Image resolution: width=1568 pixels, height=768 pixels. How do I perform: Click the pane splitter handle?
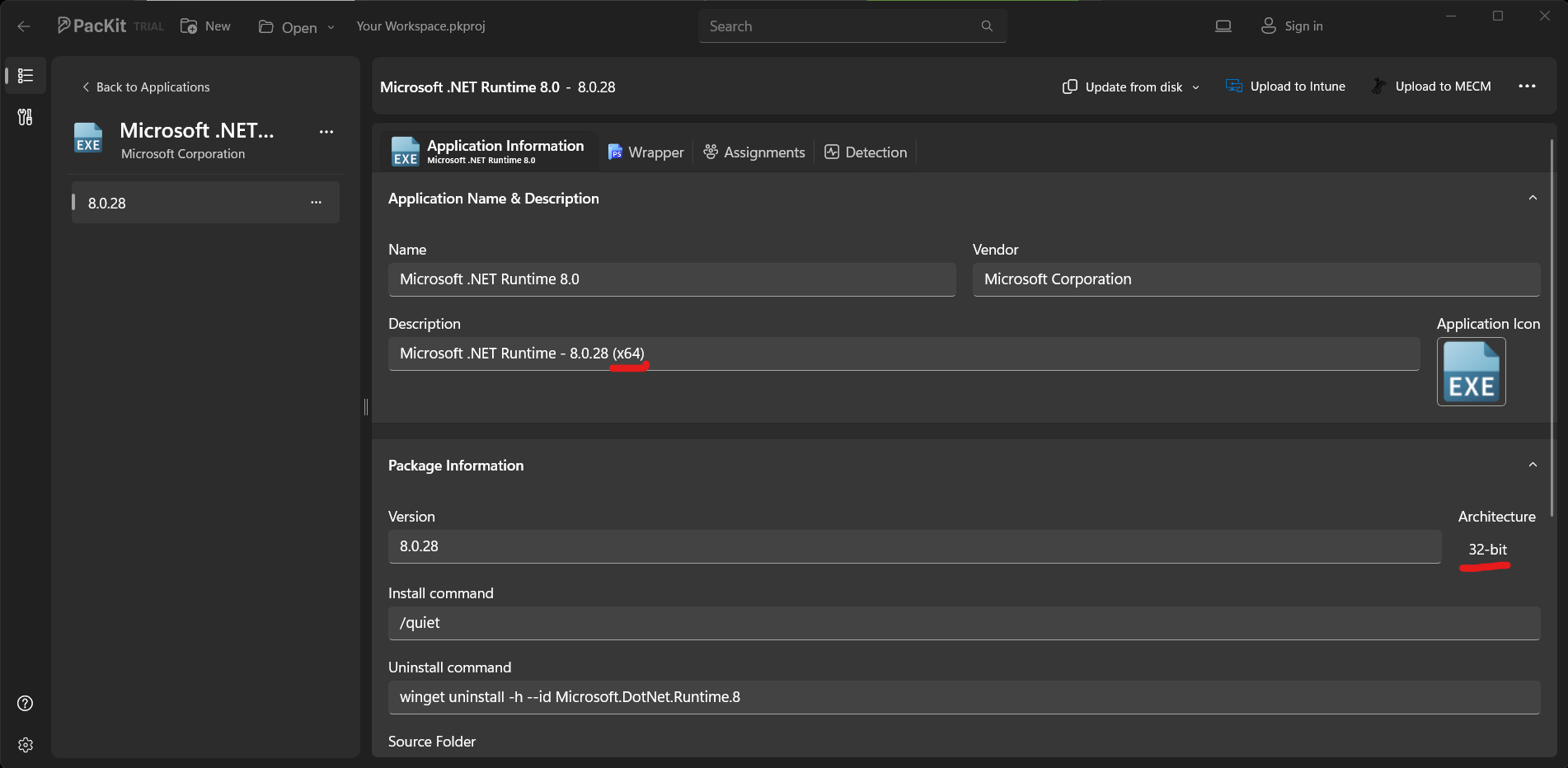coord(366,406)
